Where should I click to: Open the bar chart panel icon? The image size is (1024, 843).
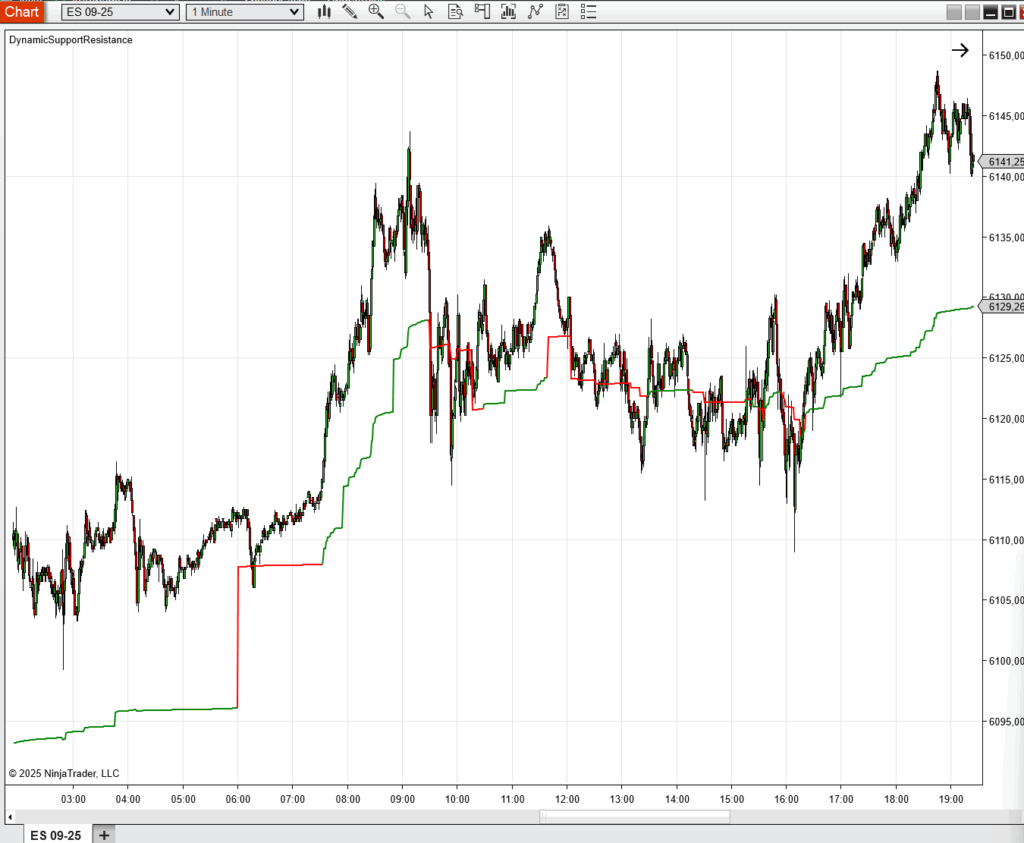coord(509,12)
